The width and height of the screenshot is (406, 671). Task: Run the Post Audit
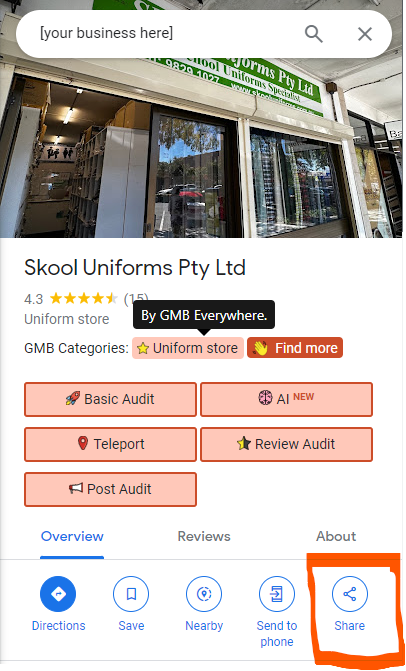click(x=110, y=489)
